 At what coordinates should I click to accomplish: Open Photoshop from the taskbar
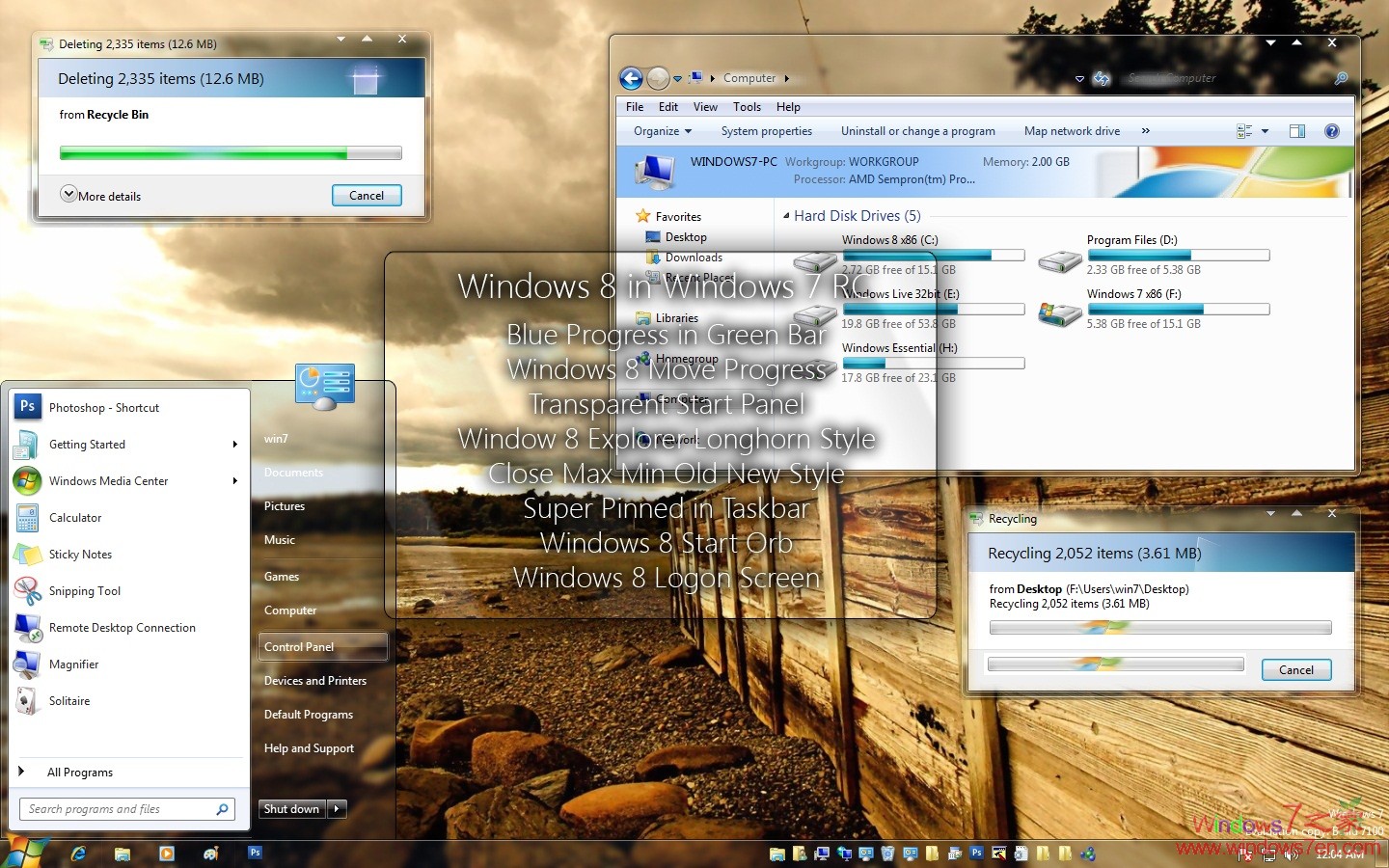255,853
